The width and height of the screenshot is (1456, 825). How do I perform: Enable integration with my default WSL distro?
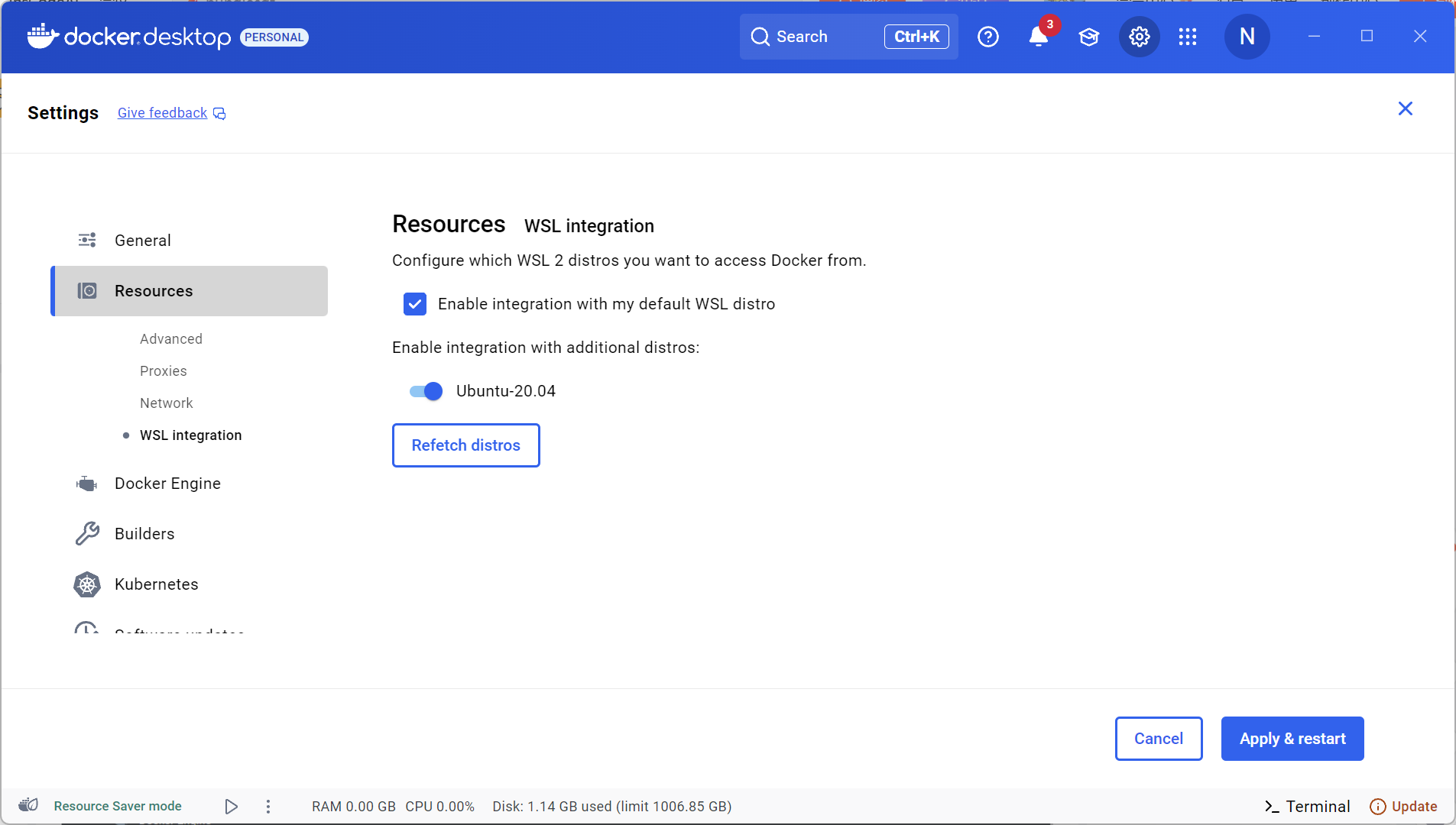pos(415,304)
